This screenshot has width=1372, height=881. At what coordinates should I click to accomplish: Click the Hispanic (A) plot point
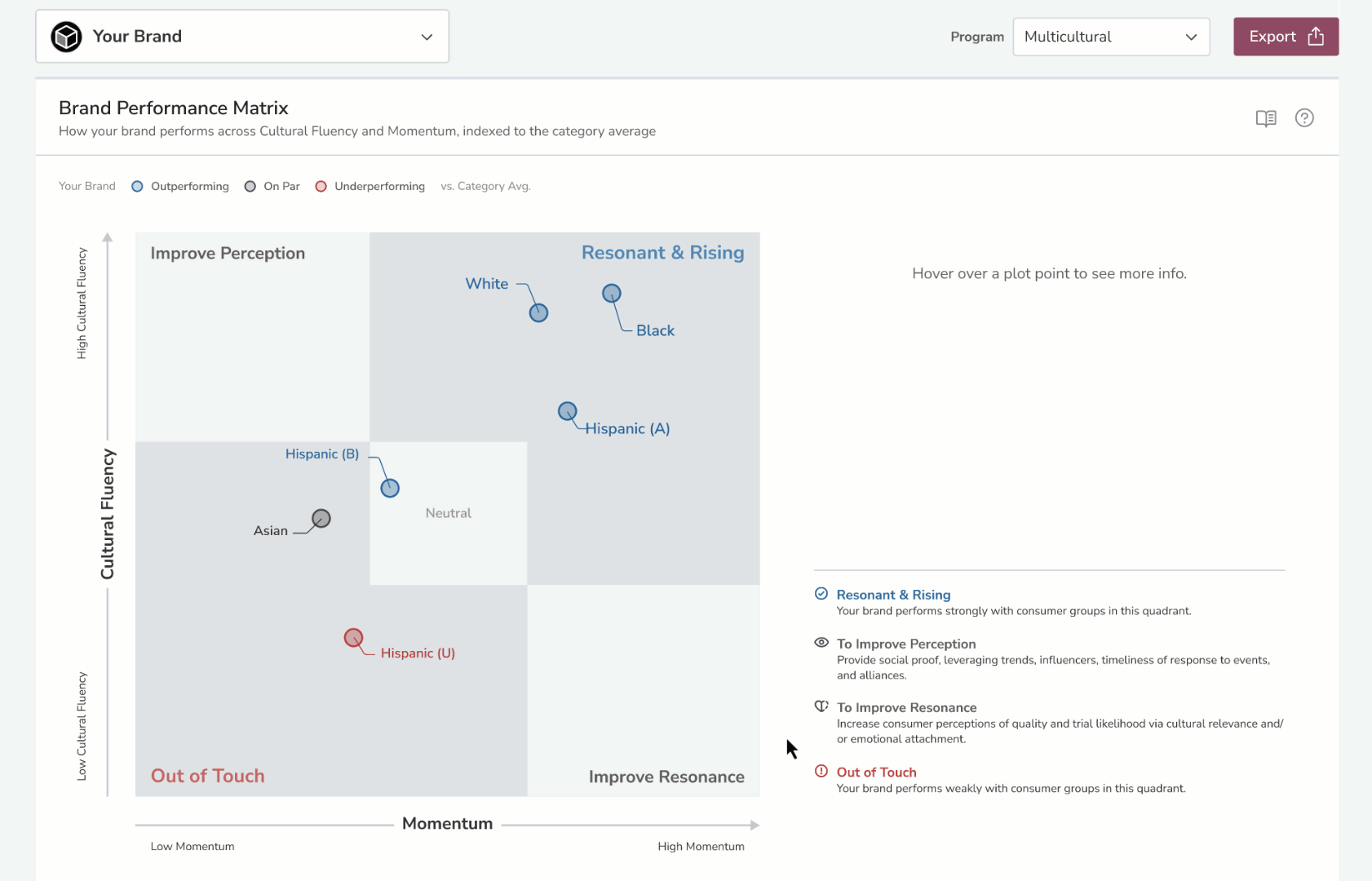coord(568,411)
